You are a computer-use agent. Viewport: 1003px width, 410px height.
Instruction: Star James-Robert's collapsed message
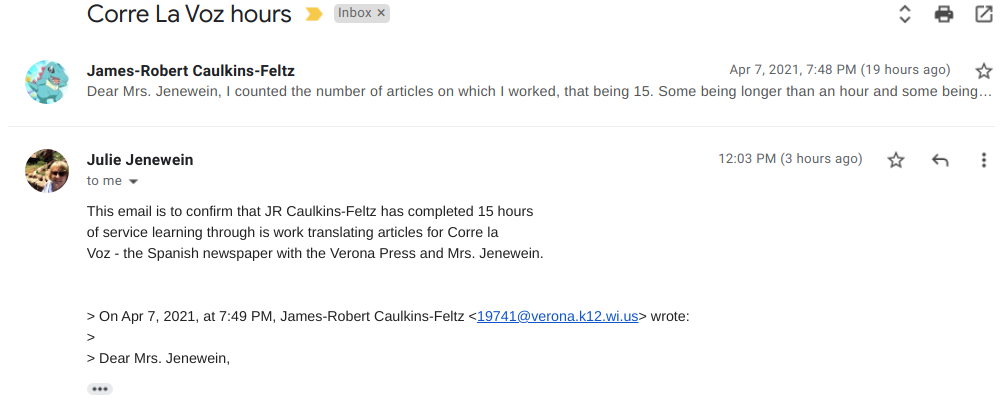click(983, 71)
